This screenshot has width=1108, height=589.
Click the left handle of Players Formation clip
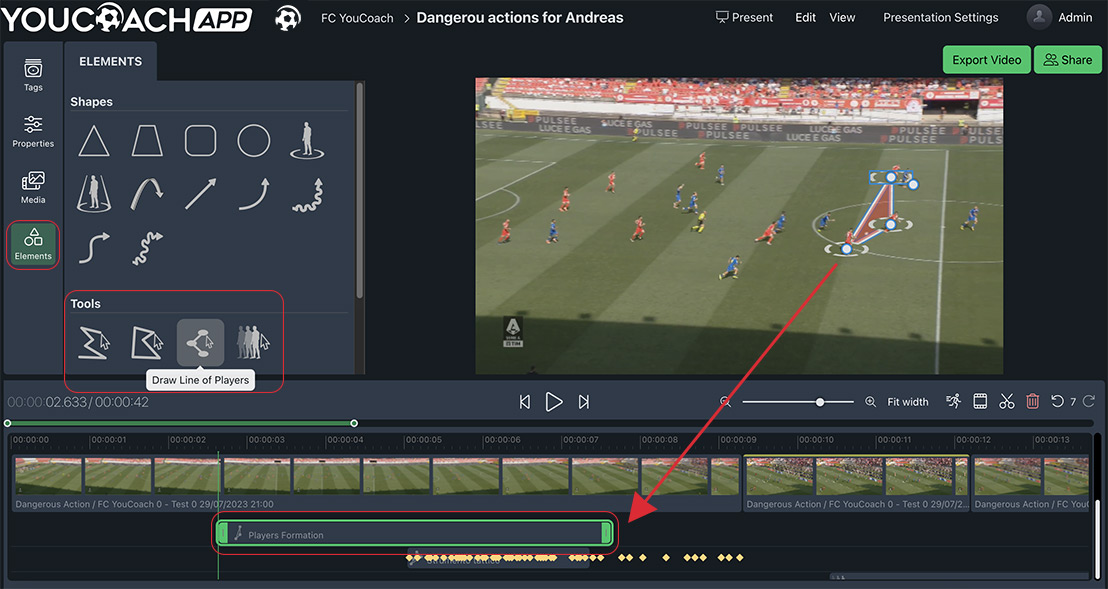click(223, 533)
